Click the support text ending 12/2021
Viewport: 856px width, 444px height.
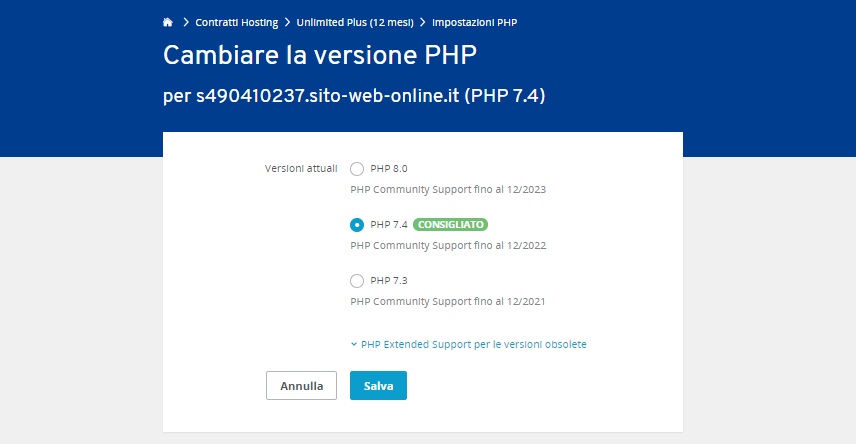(x=448, y=300)
